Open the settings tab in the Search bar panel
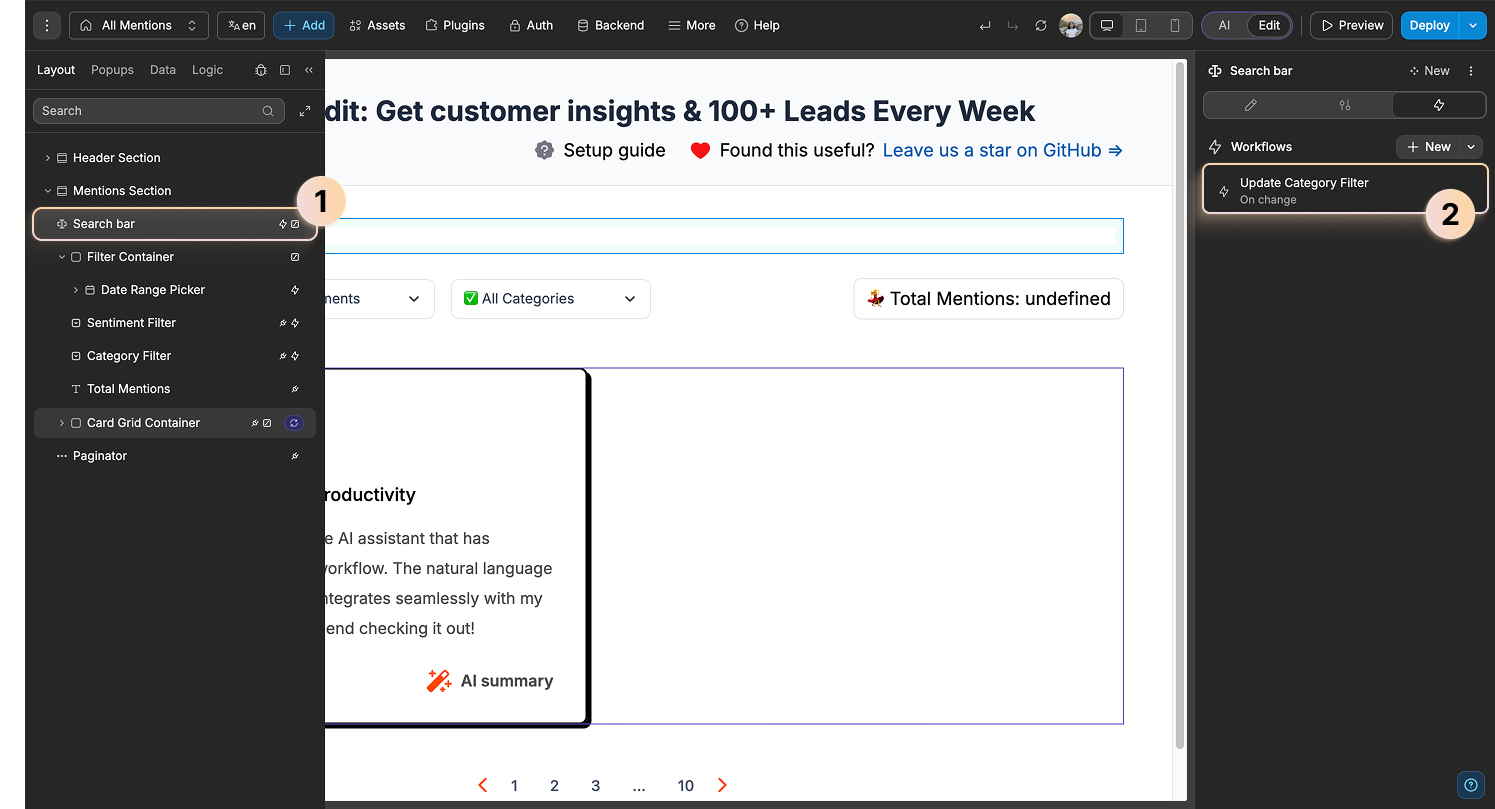 [1344, 104]
